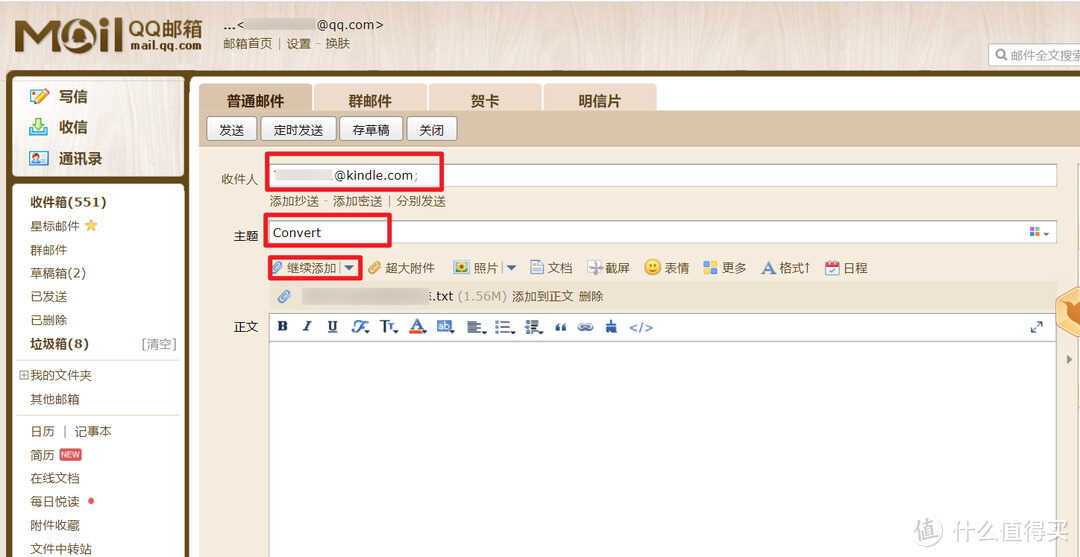Click the paperclip icon beside the attachment
This screenshot has width=1080, height=557.
tap(284, 297)
